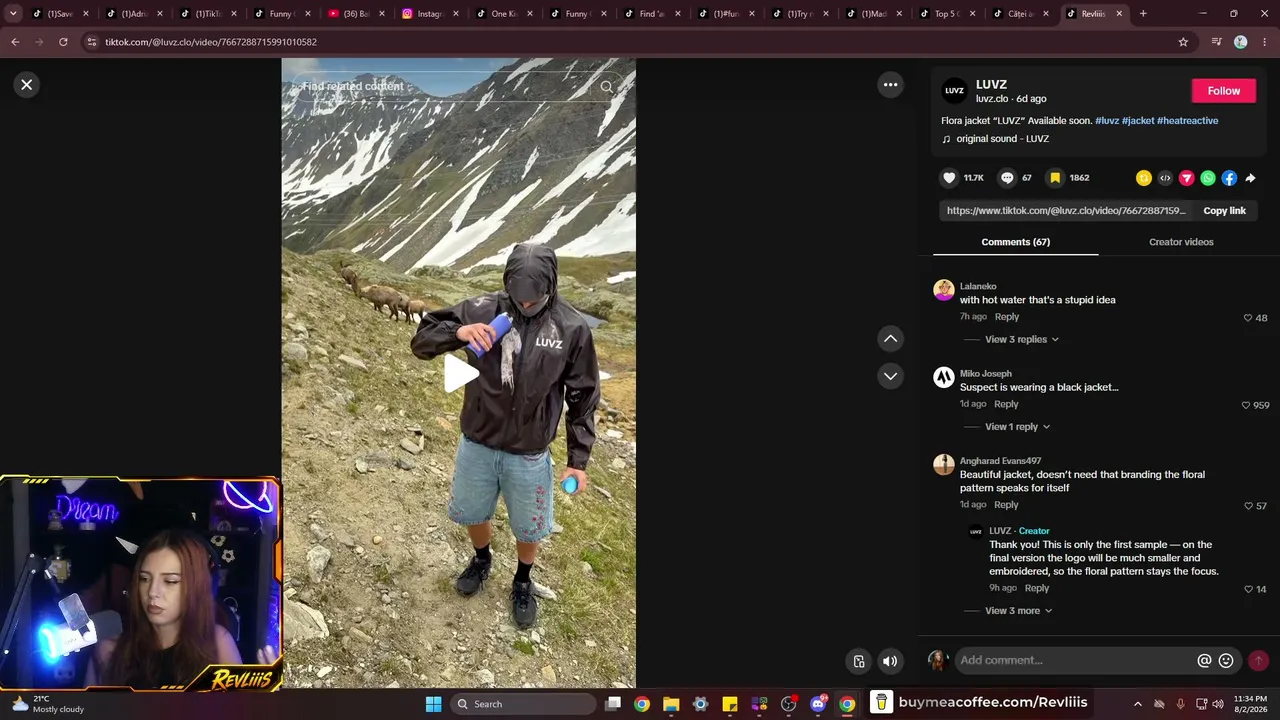Switch to the One Ki browser tab

(504, 14)
